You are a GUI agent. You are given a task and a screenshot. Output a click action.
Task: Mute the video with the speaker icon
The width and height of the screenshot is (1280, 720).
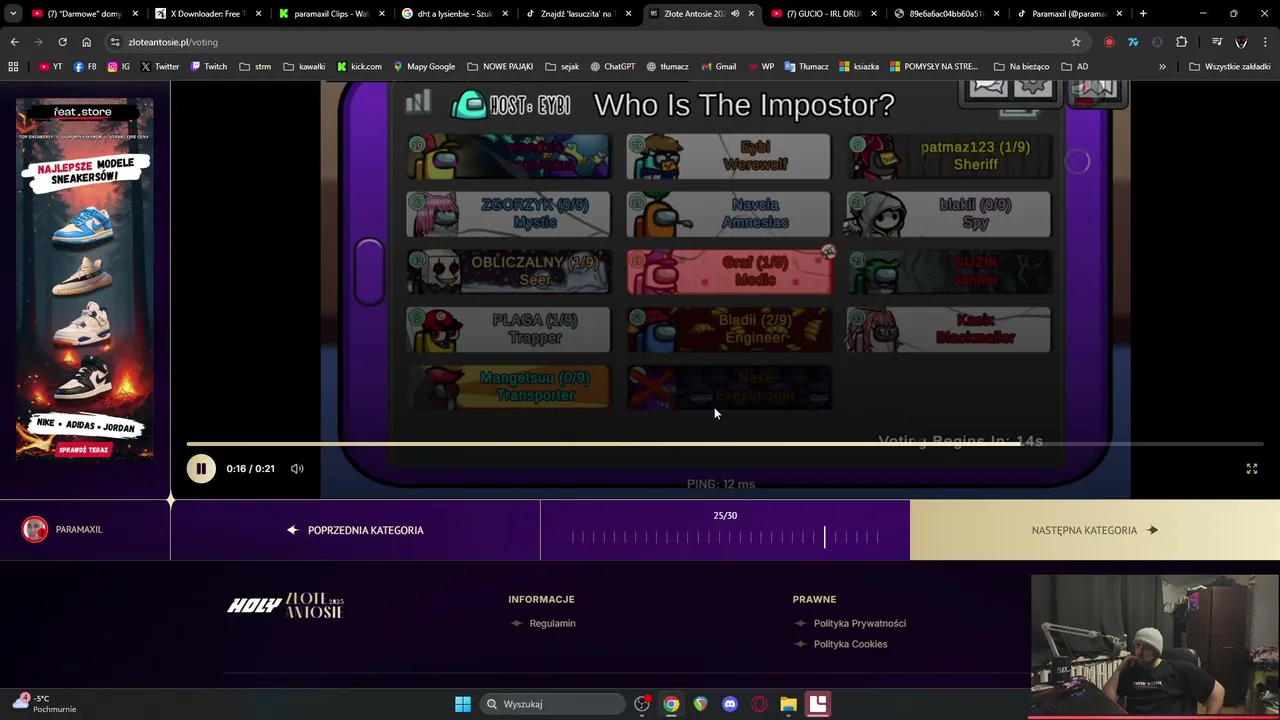[x=297, y=468]
